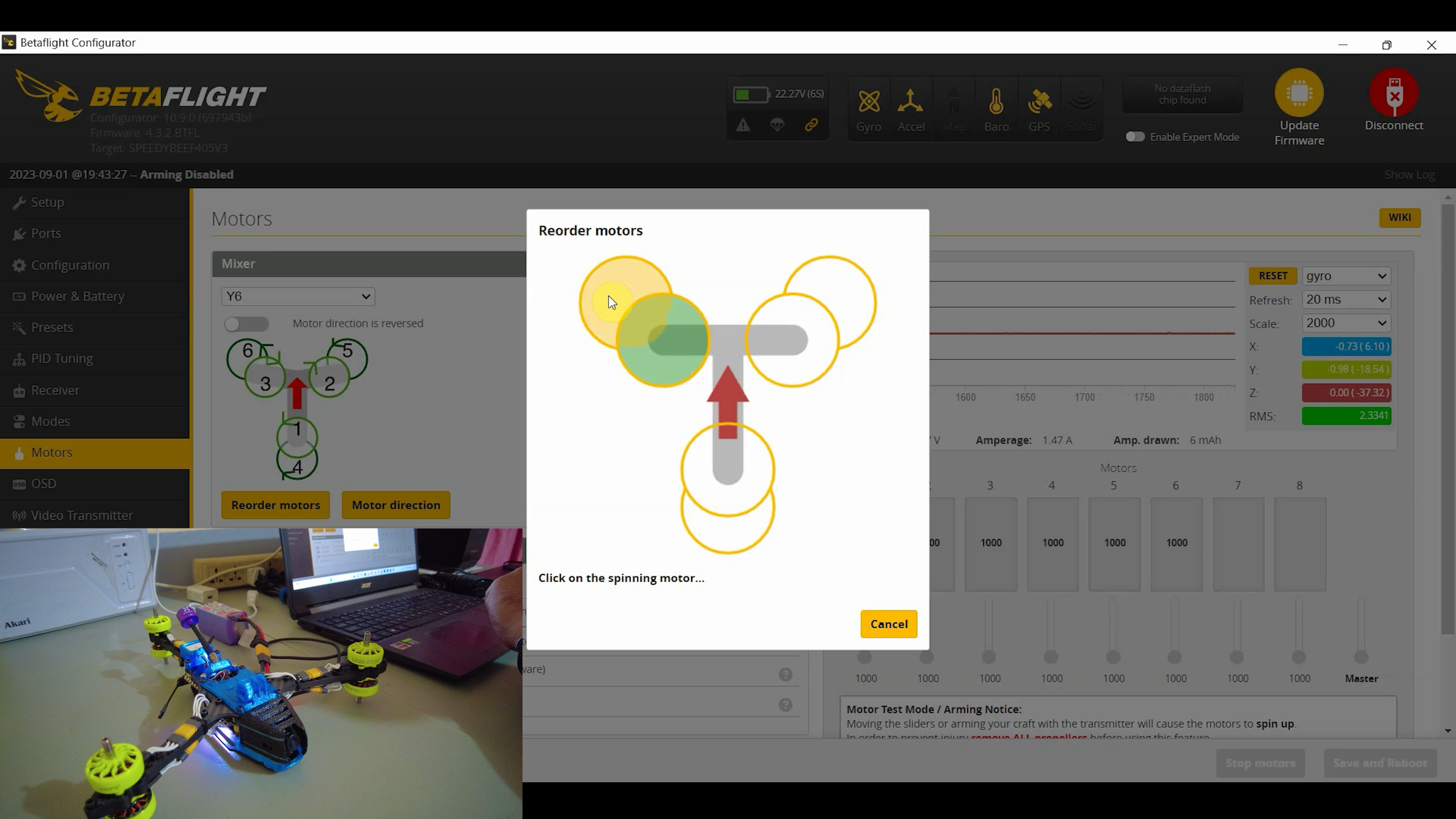Open the Power & Battery tab
Screen dimensions: 1456x819
[x=95, y=296]
